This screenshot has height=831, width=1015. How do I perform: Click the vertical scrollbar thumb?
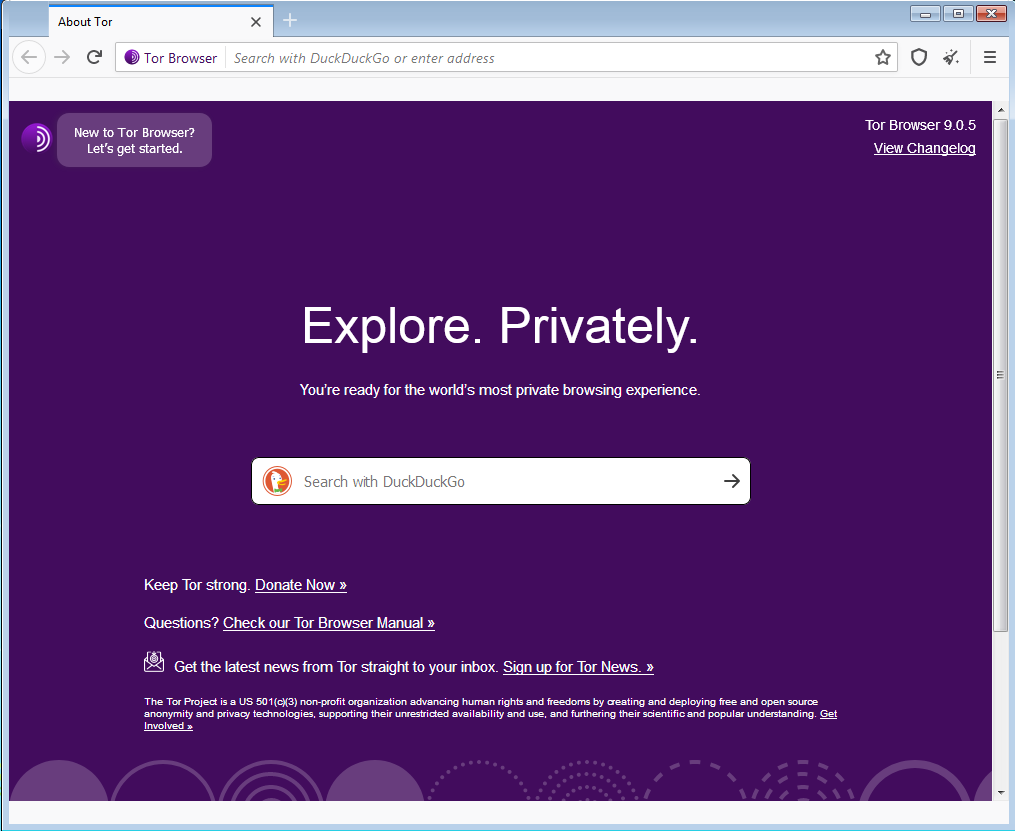(x=1001, y=375)
